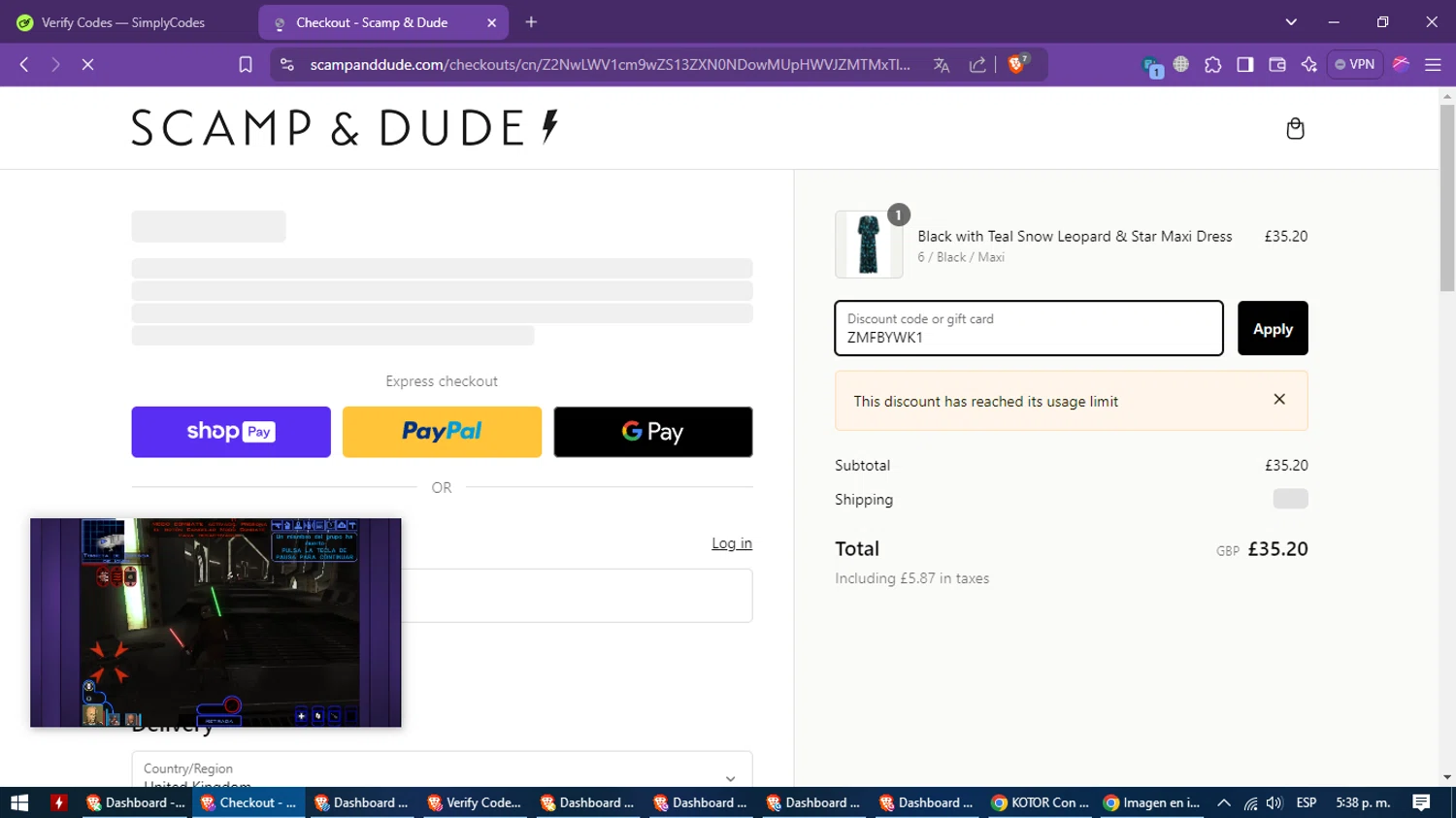
Task: Open Brave Wallet icon
Action: point(1277,64)
